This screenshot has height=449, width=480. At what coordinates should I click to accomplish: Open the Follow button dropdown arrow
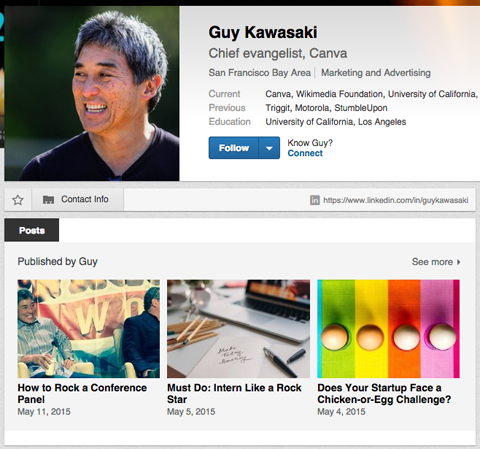click(x=269, y=148)
